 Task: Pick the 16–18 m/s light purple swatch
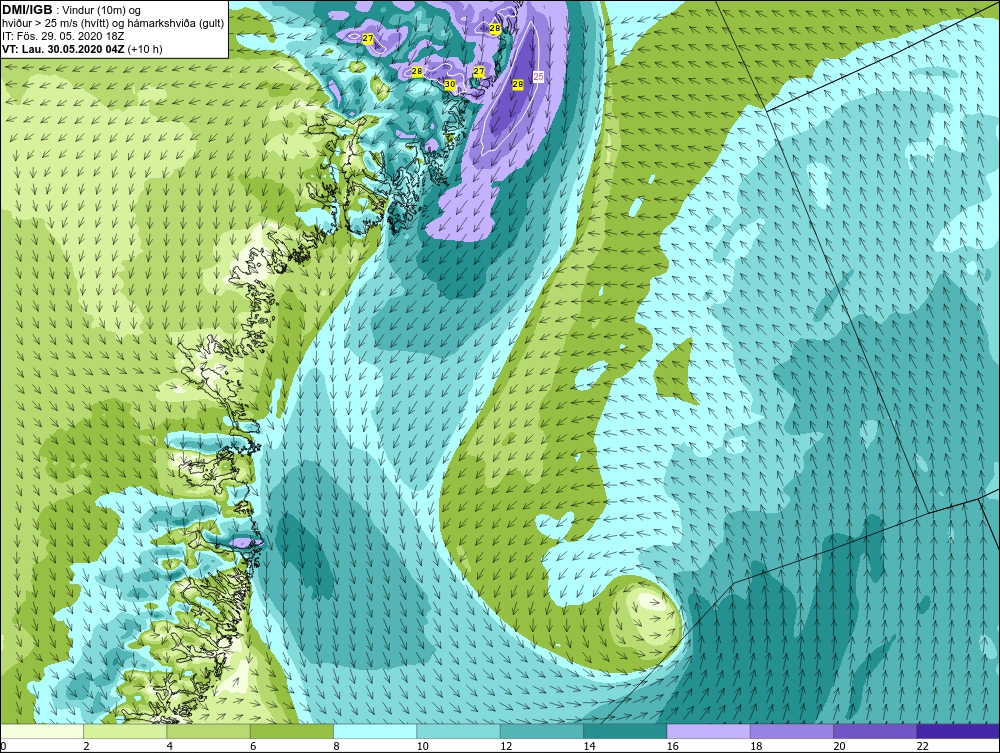click(709, 731)
